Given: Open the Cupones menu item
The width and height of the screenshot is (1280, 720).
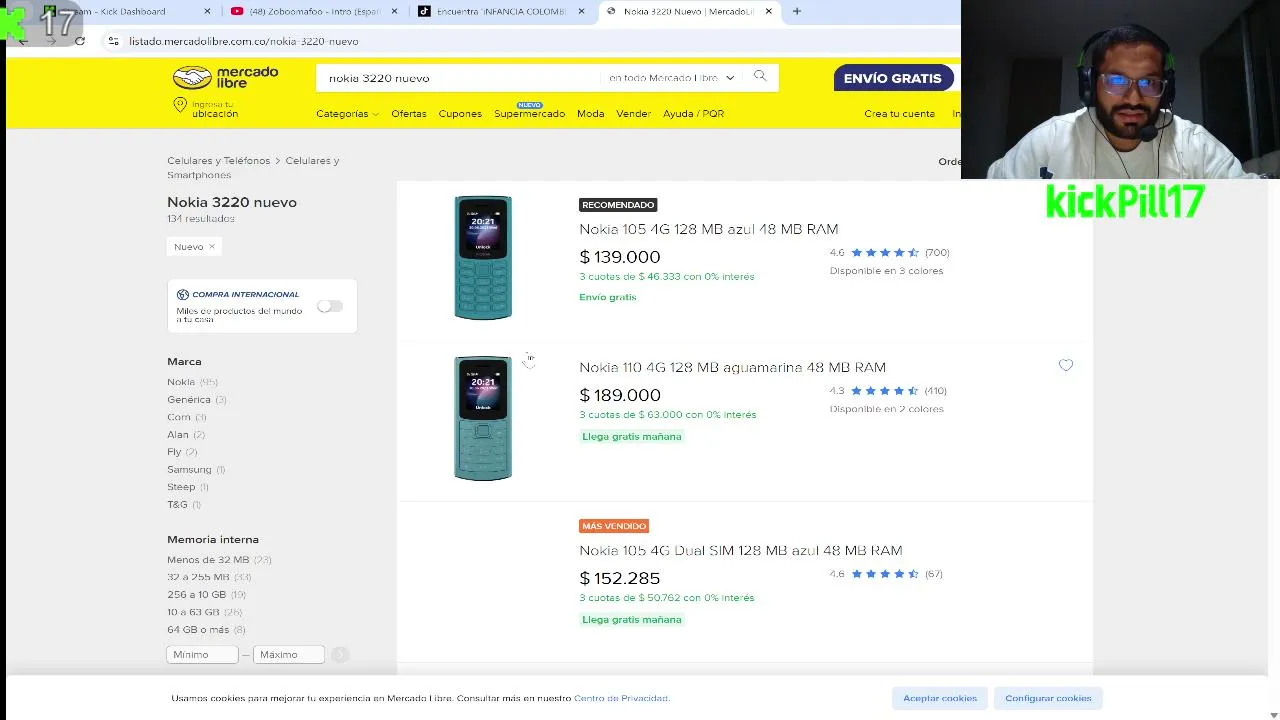Looking at the screenshot, I should 460,114.
